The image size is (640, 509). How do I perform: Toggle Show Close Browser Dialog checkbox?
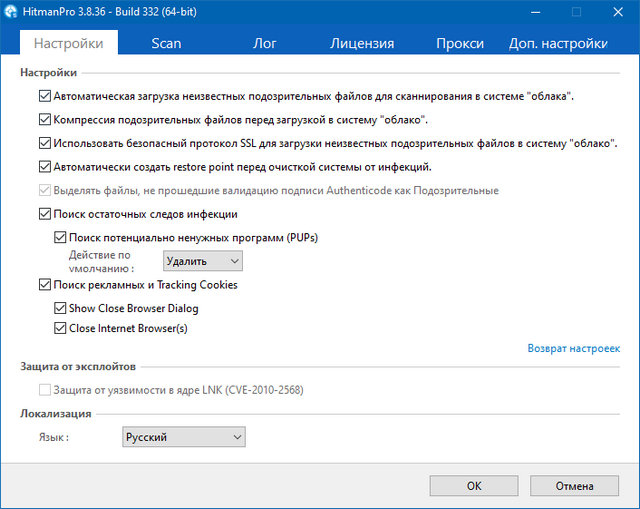tap(60, 308)
